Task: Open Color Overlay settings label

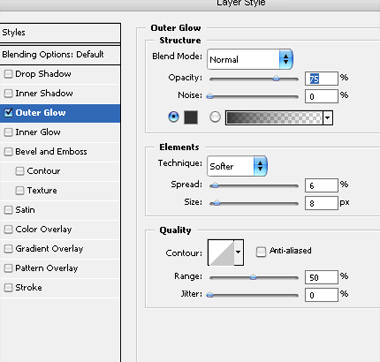Action: pyautogui.click(x=43, y=229)
